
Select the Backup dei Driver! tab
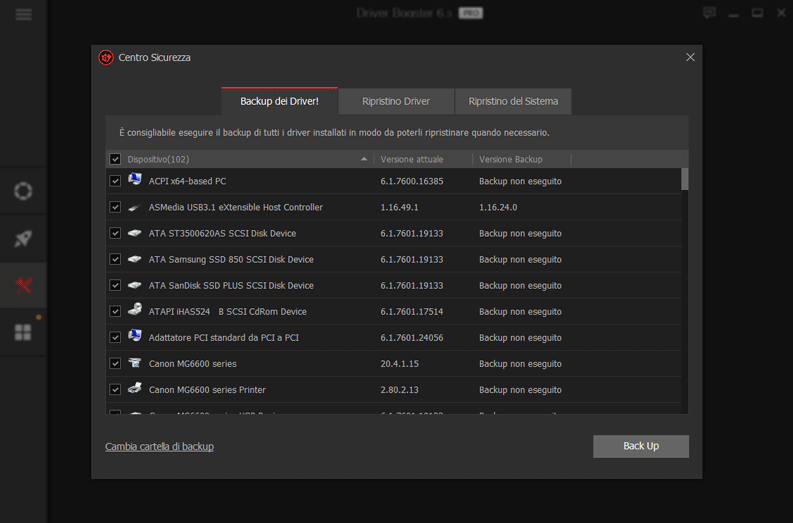279,101
